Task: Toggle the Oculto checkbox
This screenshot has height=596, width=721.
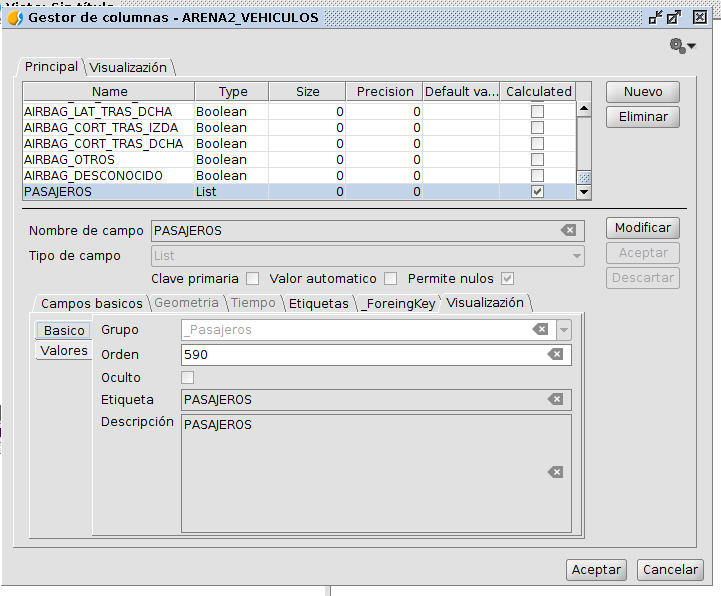Action: click(187, 378)
